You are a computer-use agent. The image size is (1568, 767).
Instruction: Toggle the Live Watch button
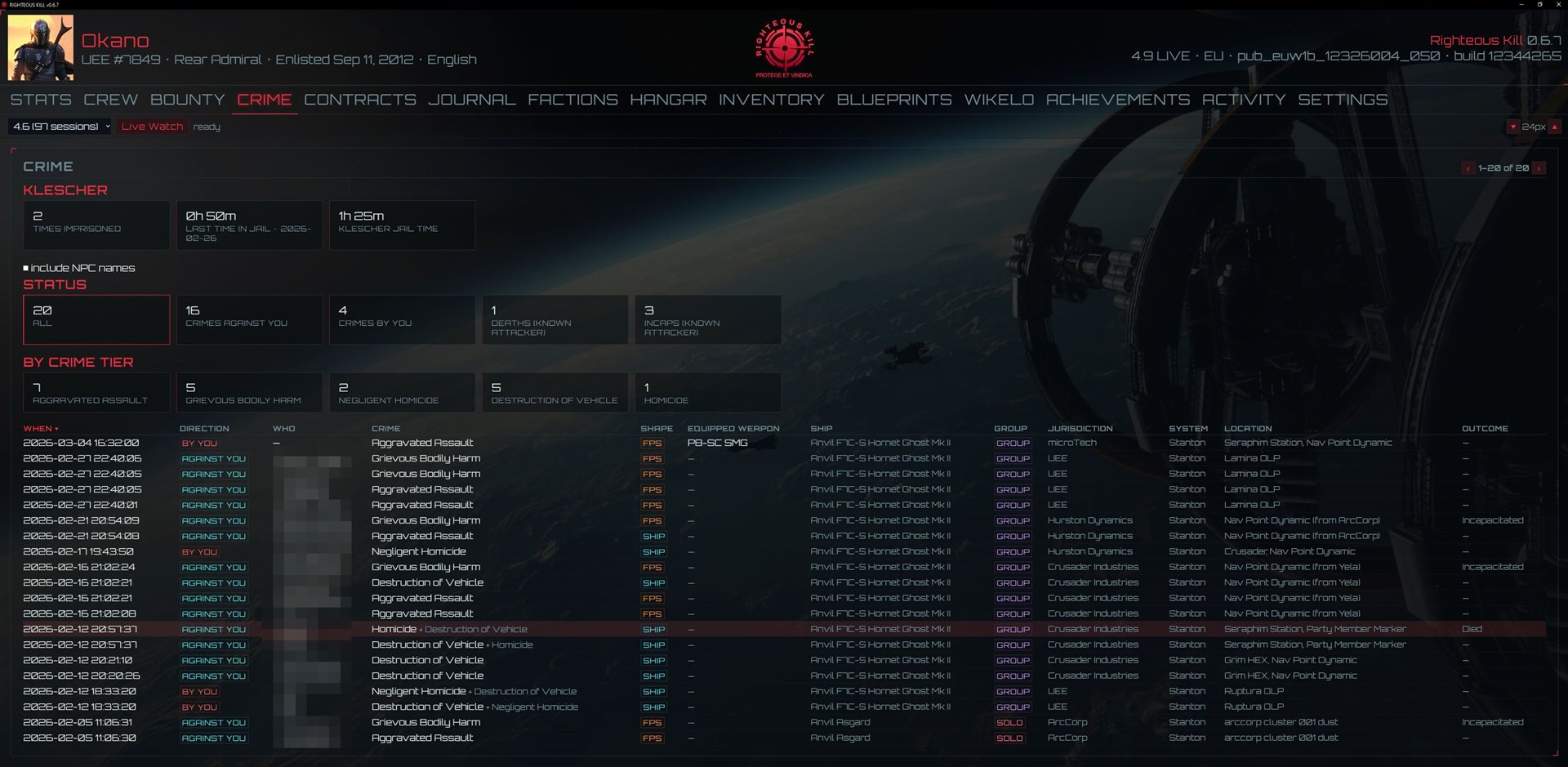coord(152,127)
